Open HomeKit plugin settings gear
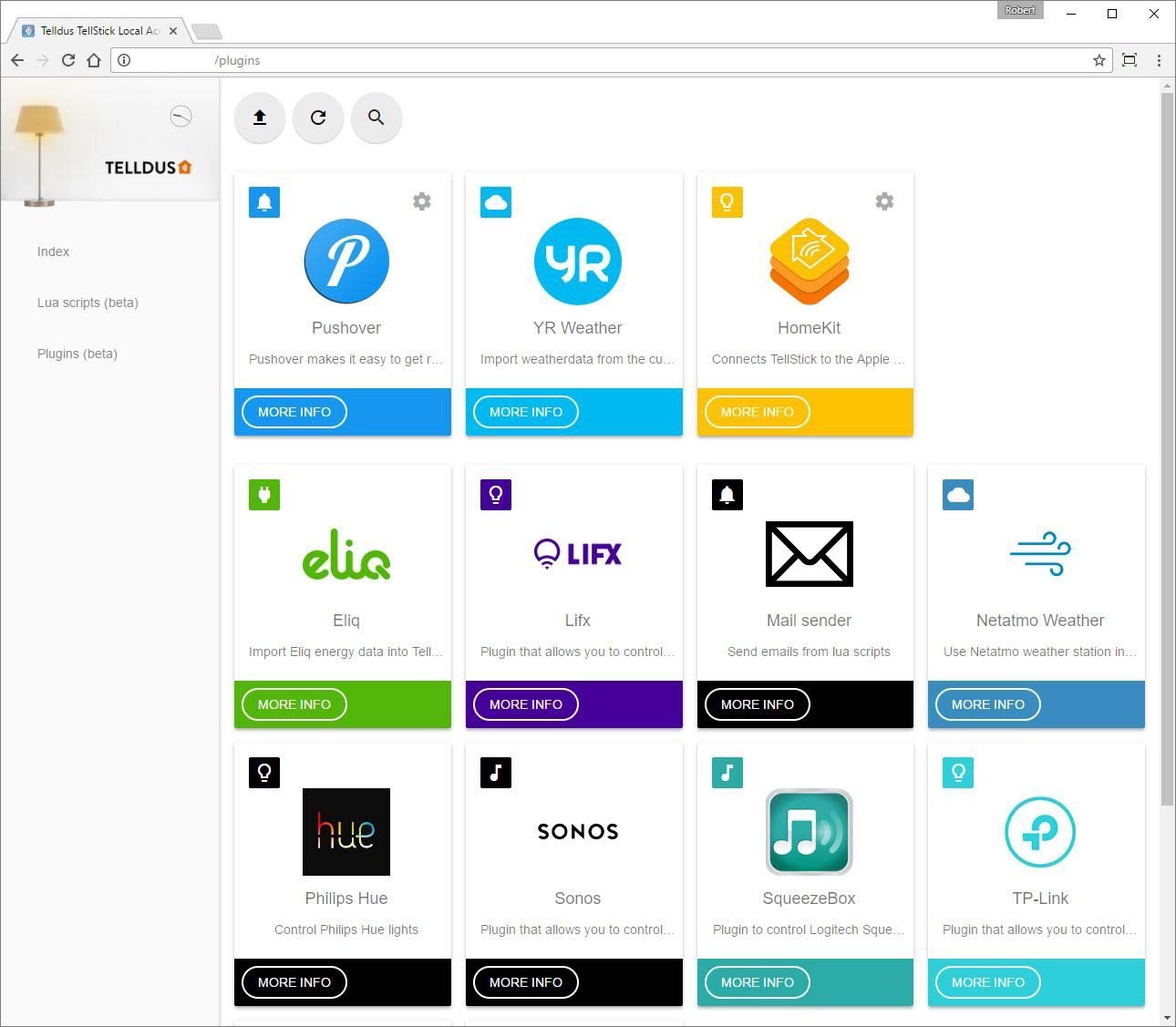This screenshot has width=1176, height=1027. point(884,201)
